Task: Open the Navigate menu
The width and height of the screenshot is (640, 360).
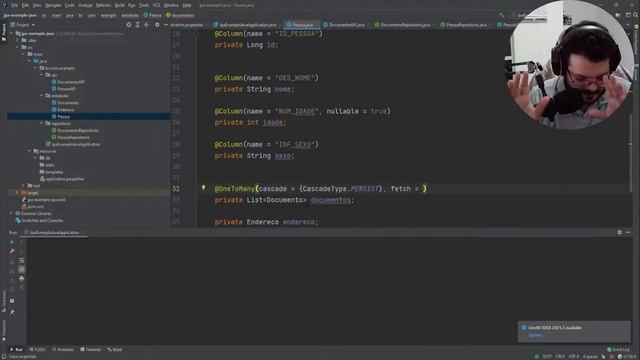Action: [x=53, y=5]
